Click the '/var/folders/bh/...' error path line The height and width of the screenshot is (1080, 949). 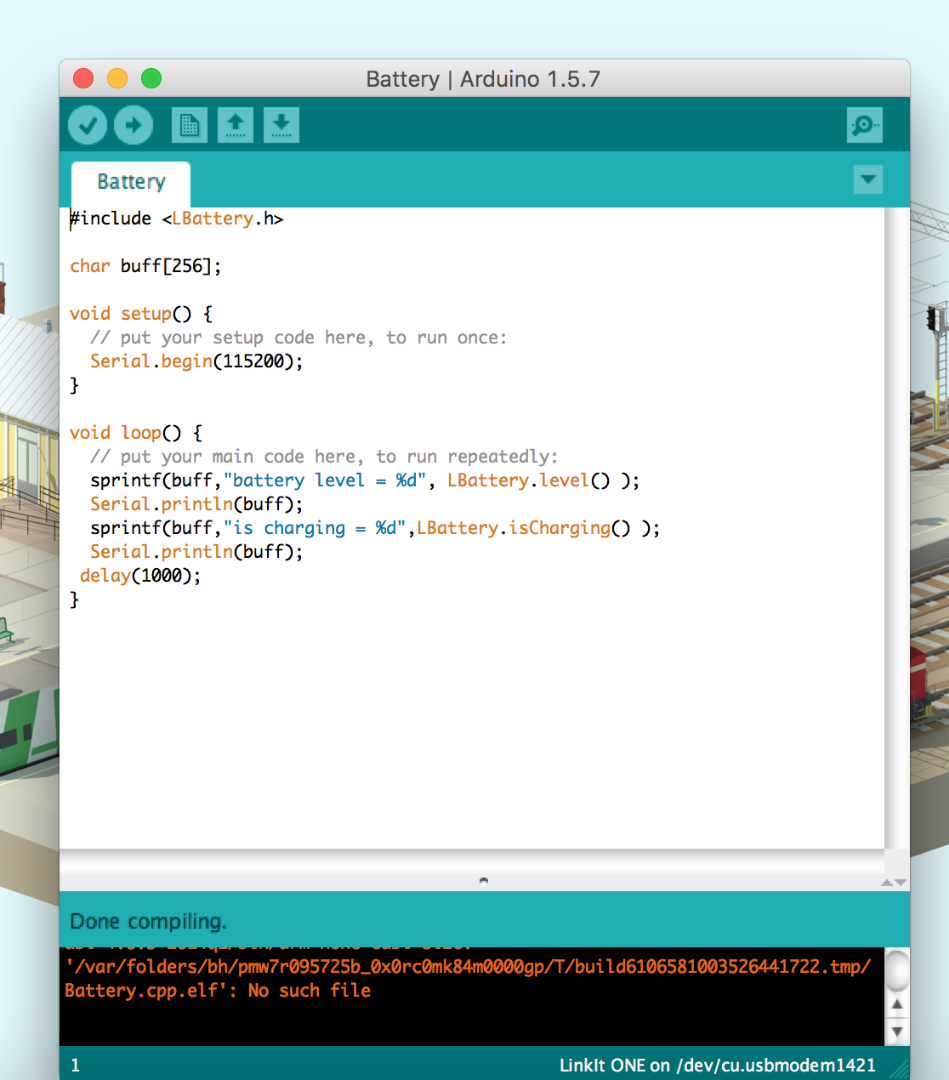coord(468,967)
